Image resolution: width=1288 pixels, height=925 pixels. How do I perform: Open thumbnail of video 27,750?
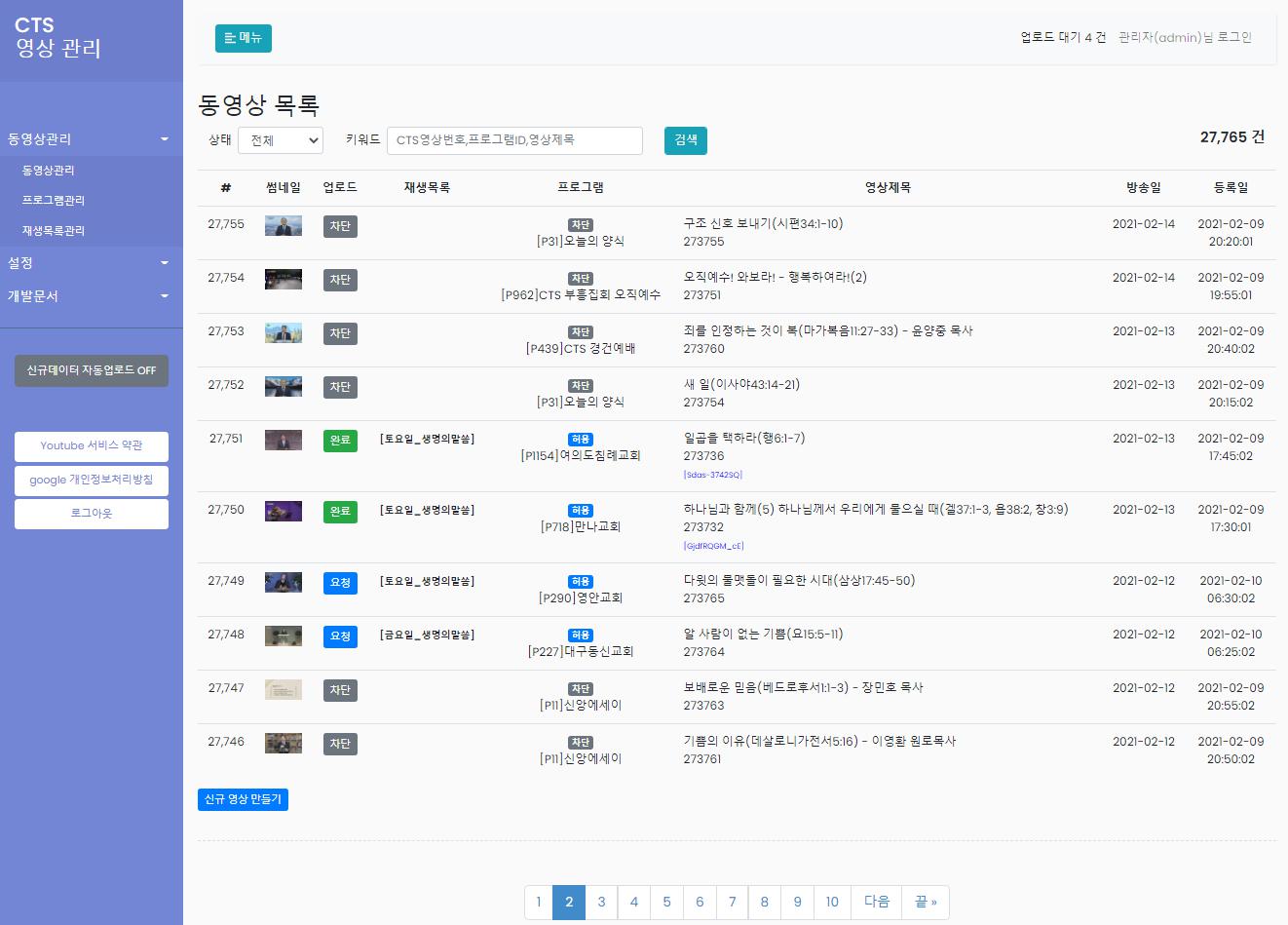(284, 512)
